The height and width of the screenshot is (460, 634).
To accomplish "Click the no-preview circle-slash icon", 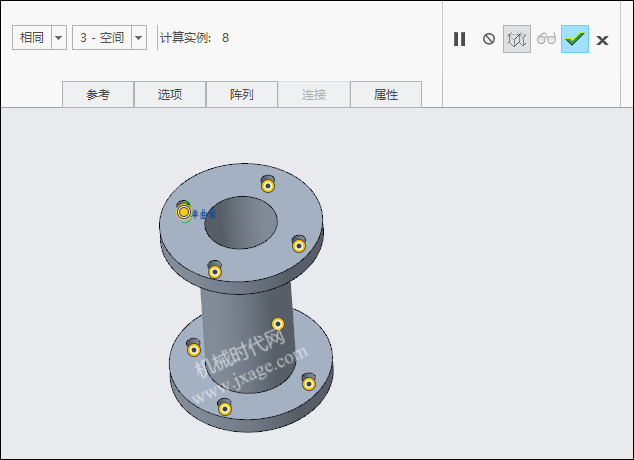I will (489, 39).
